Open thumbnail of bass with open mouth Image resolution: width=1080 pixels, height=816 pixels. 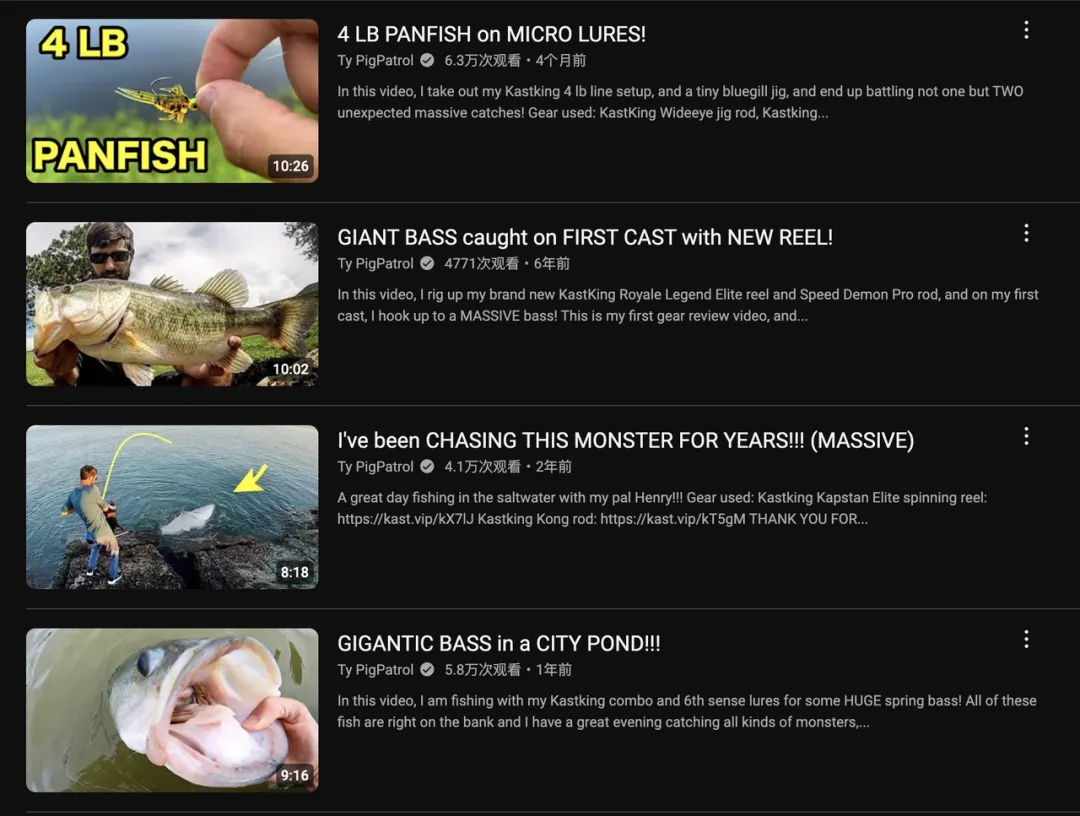pyautogui.click(x=172, y=710)
